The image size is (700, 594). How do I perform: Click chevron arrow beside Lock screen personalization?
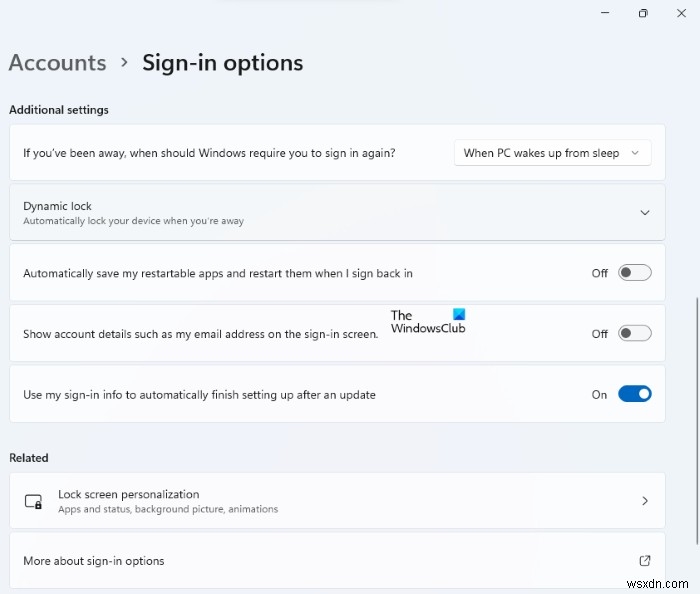(x=645, y=501)
